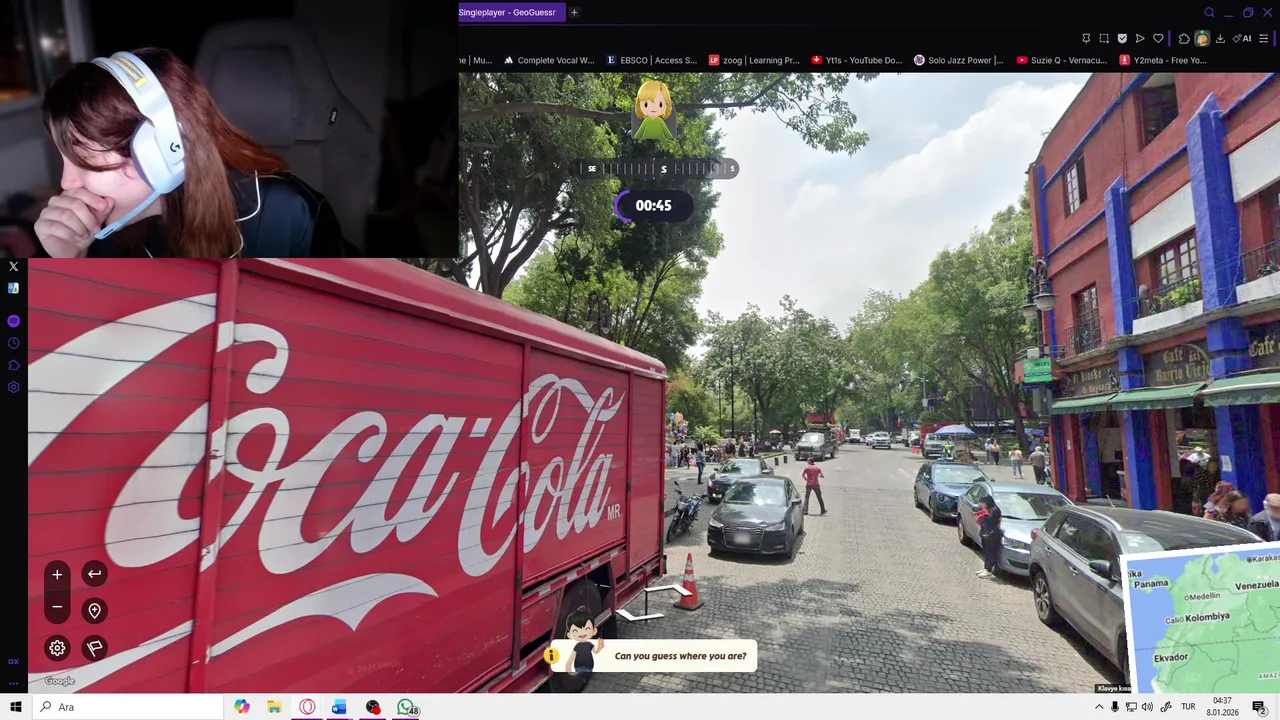The width and height of the screenshot is (1280, 720).
Task: Open History clock in Opera sidebar
Action: pos(13,343)
